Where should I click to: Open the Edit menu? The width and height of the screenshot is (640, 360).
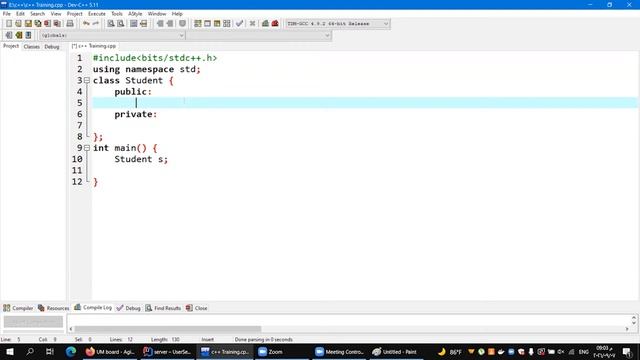(x=20, y=14)
